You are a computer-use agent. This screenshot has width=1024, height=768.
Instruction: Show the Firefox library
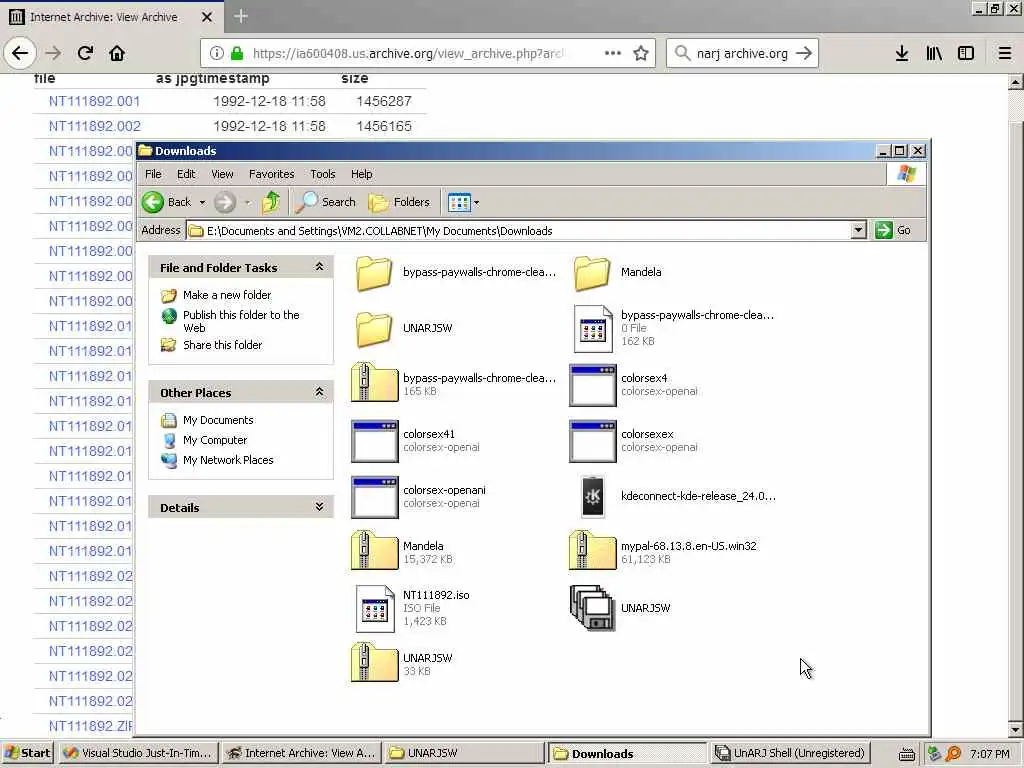[934, 53]
